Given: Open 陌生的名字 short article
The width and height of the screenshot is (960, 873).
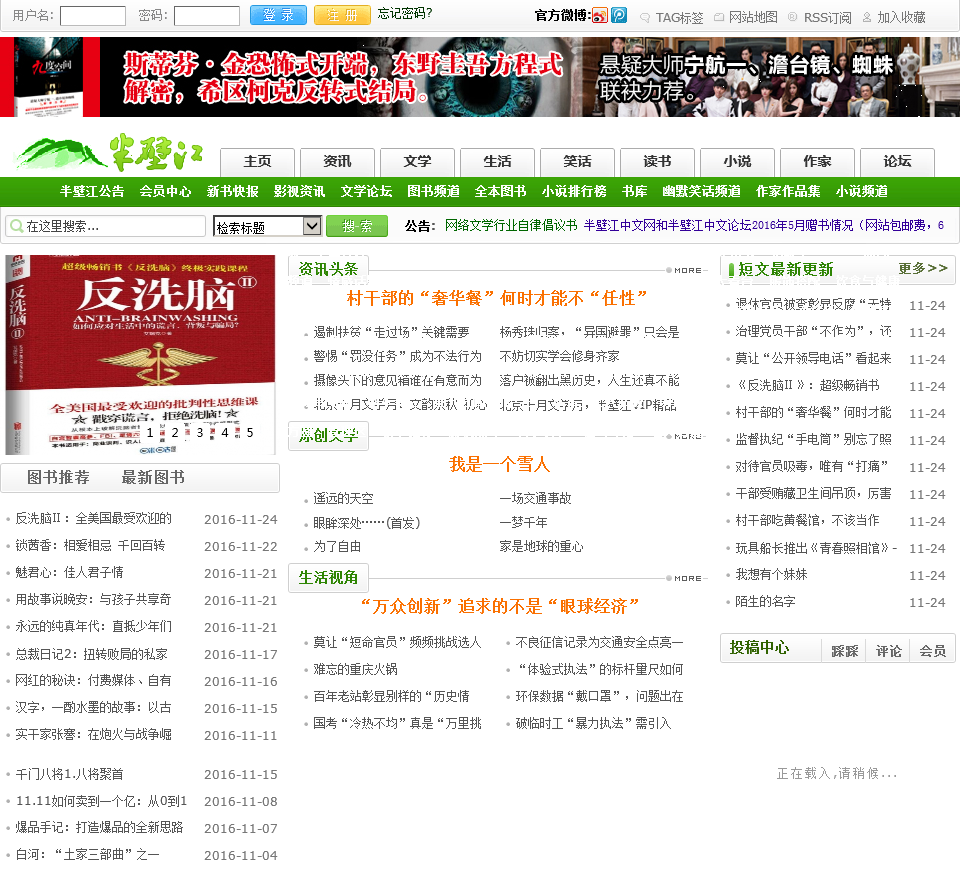Looking at the screenshot, I should (765, 601).
